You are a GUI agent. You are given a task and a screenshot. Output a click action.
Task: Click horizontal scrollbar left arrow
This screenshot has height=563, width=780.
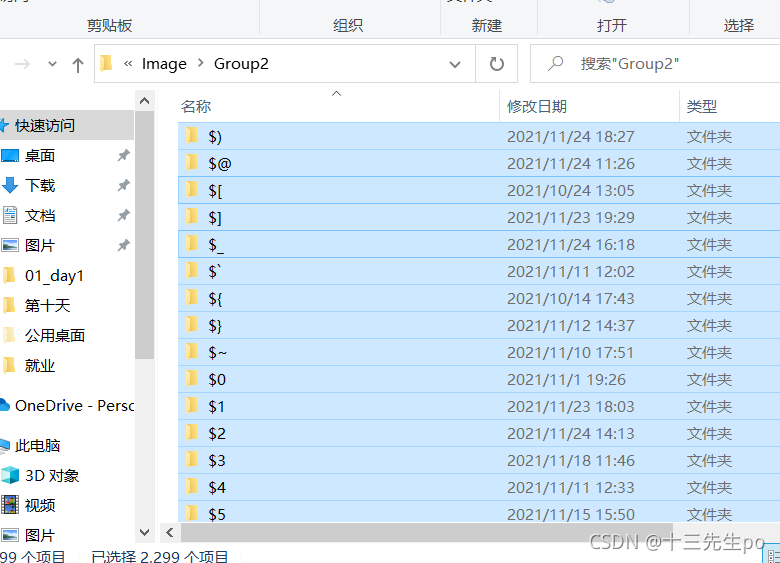[x=170, y=532]
